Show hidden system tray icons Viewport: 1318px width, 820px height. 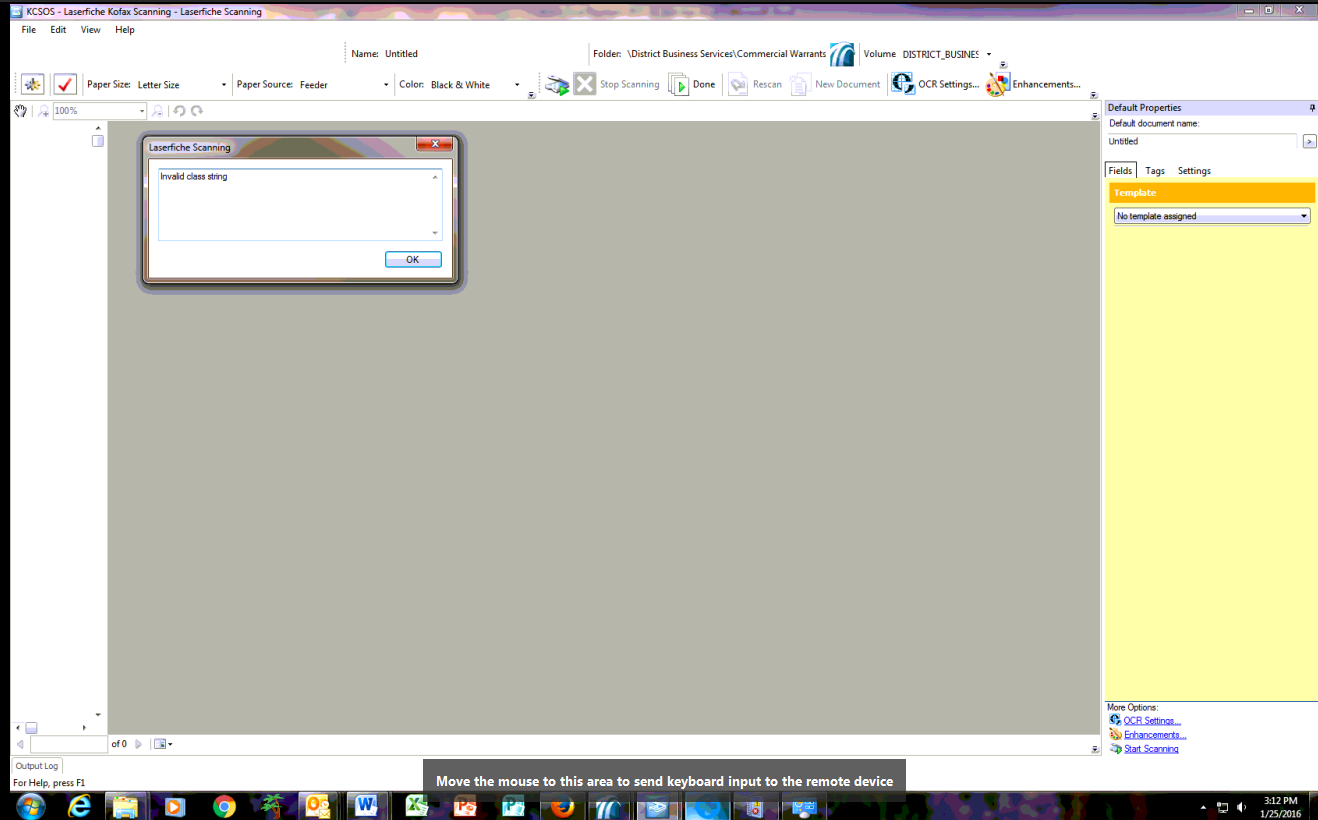point(1204,807)
